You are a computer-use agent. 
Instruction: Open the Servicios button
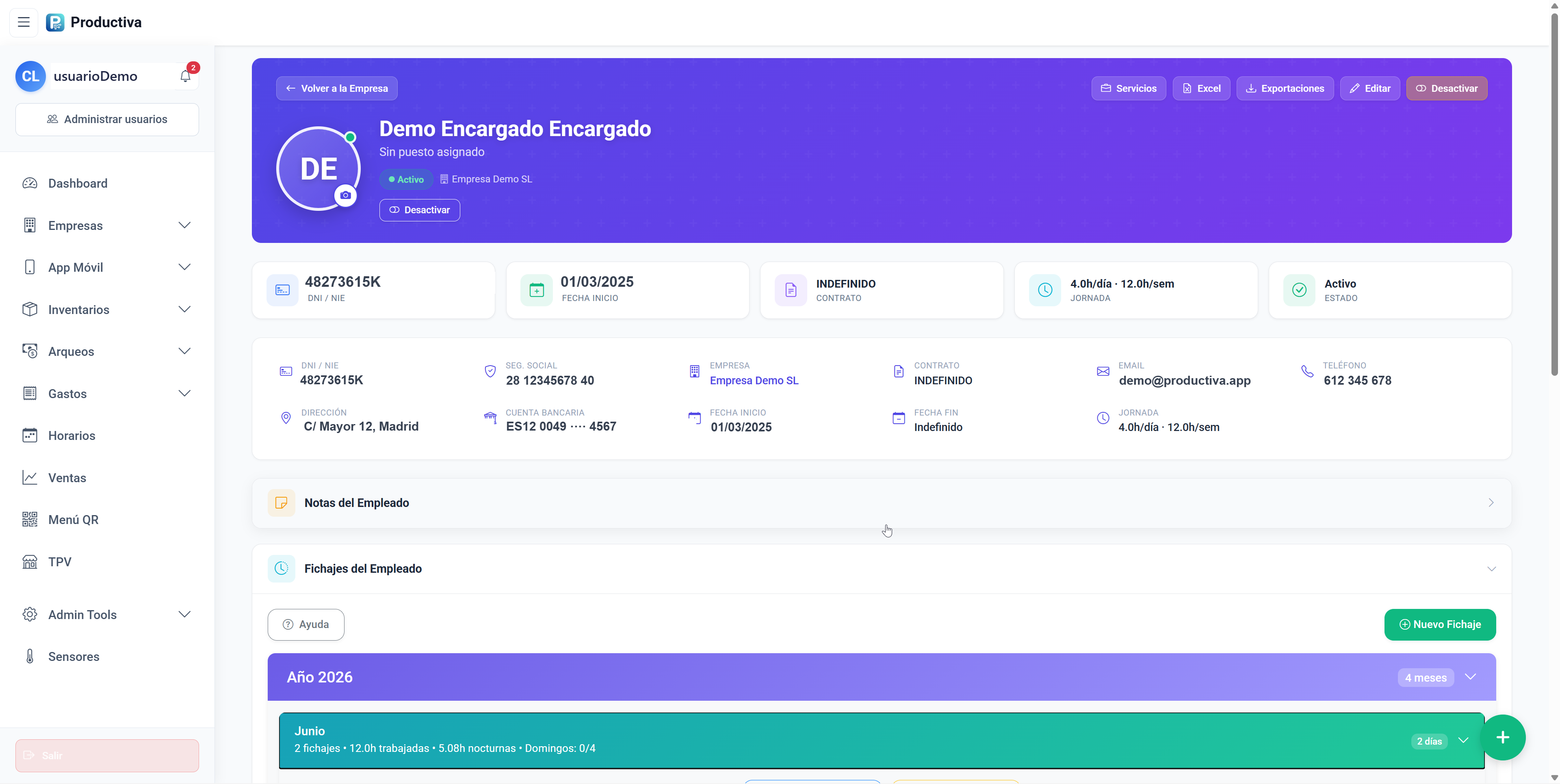point(1128,89)
